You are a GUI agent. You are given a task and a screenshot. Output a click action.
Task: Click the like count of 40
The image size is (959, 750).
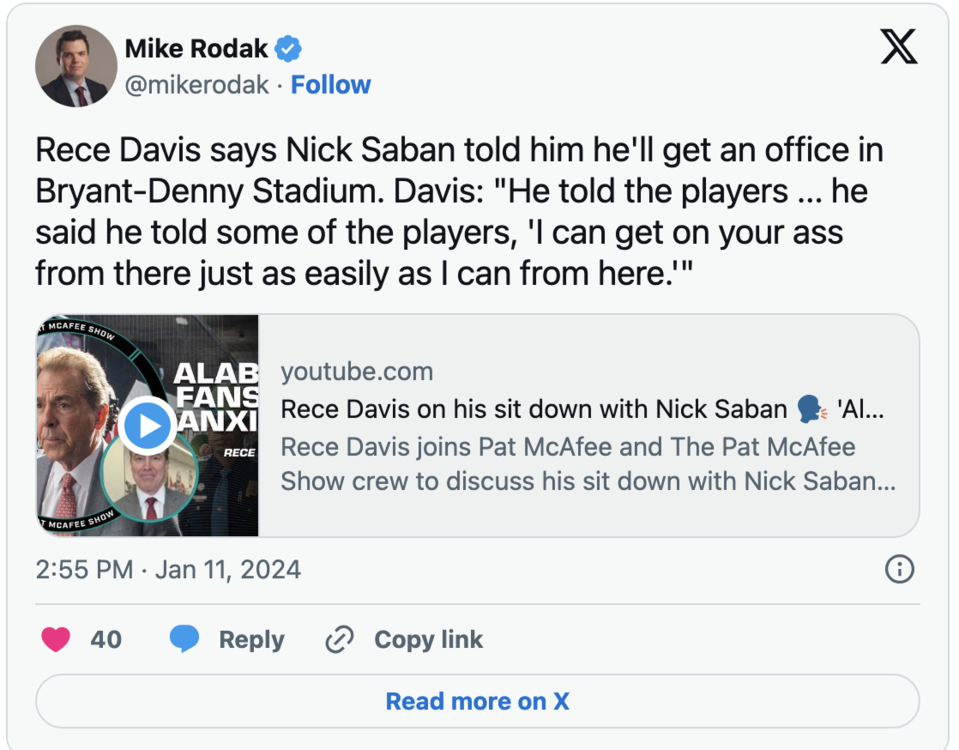tap(106, 639)
